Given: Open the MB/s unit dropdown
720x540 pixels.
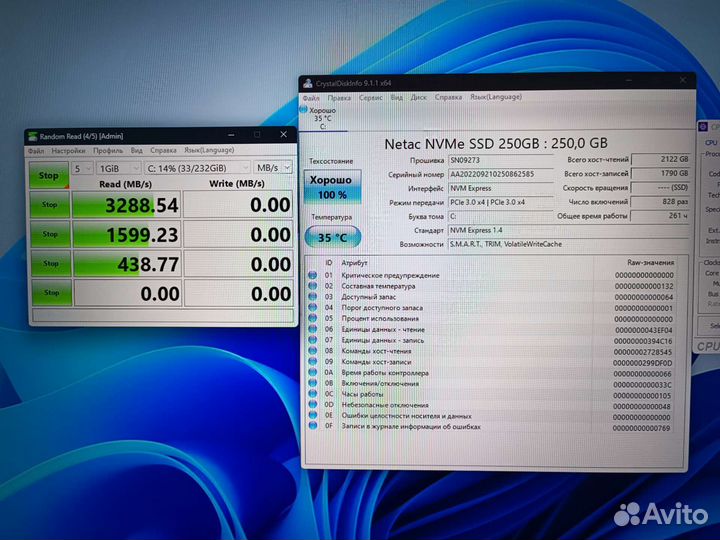Looking at the screenshot, I should click(273, 168).
